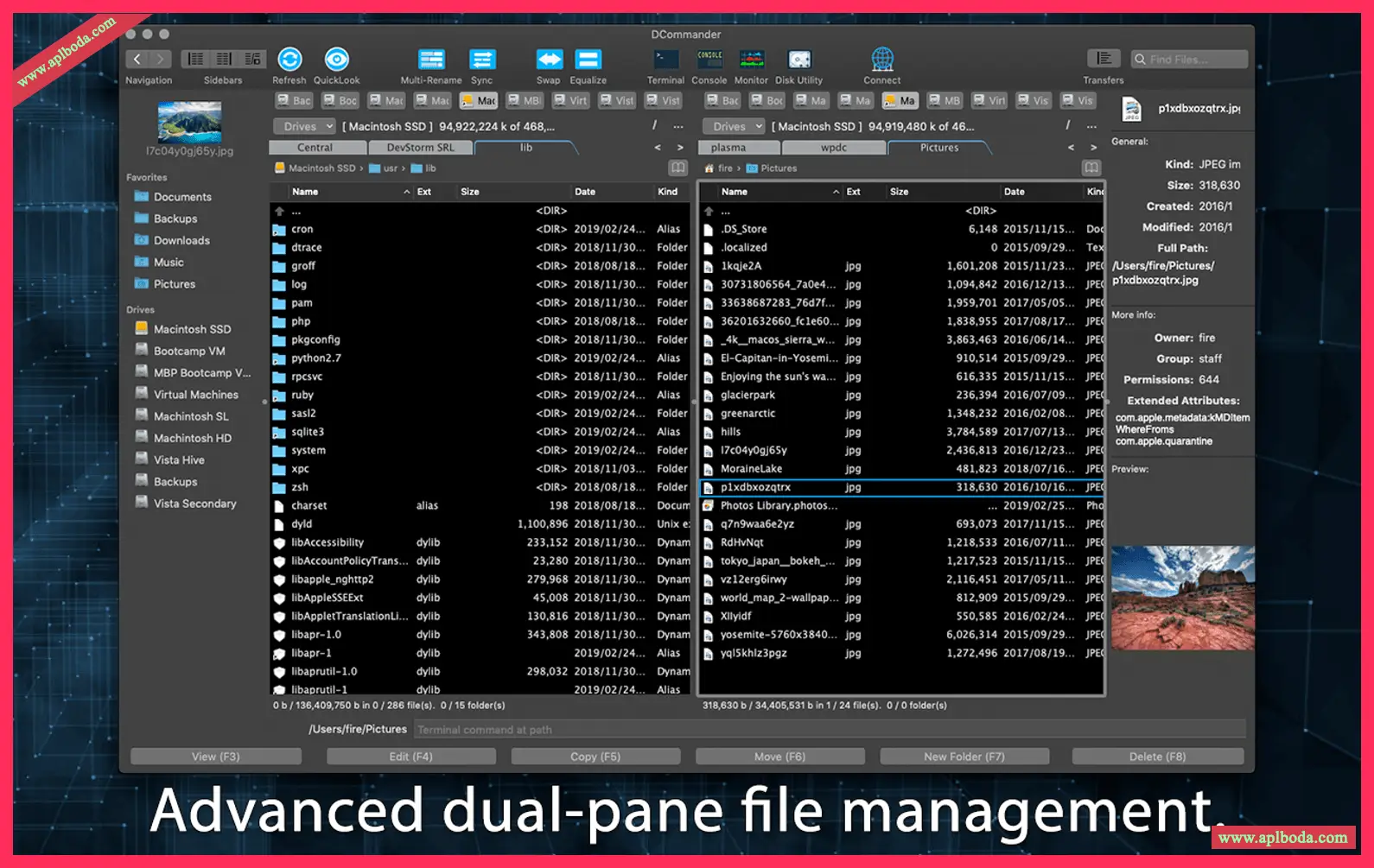The image size is (1374, 868).
Task: Click the View (F3) button
Action: 216,757
